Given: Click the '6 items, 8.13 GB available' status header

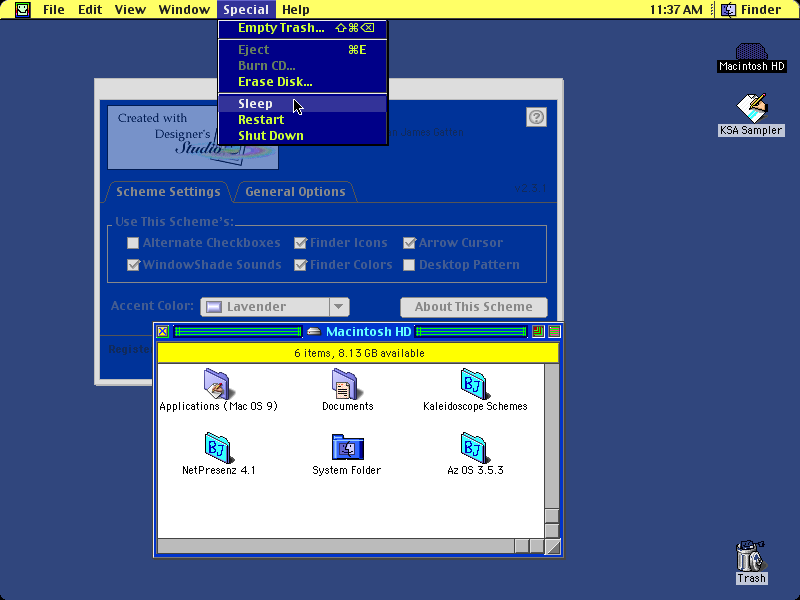Looking at the screenshot, I should (x=358, y=353).
